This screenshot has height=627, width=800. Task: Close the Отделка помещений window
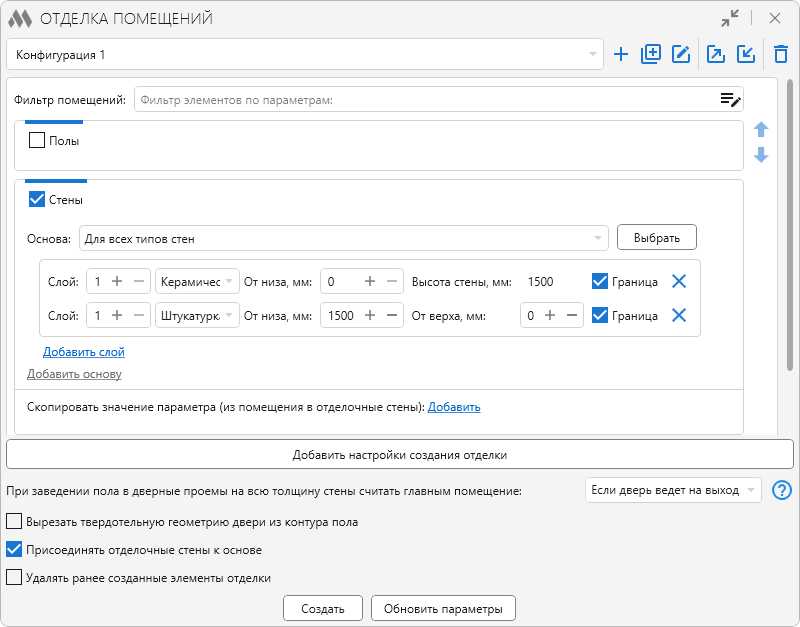point(774,18)
